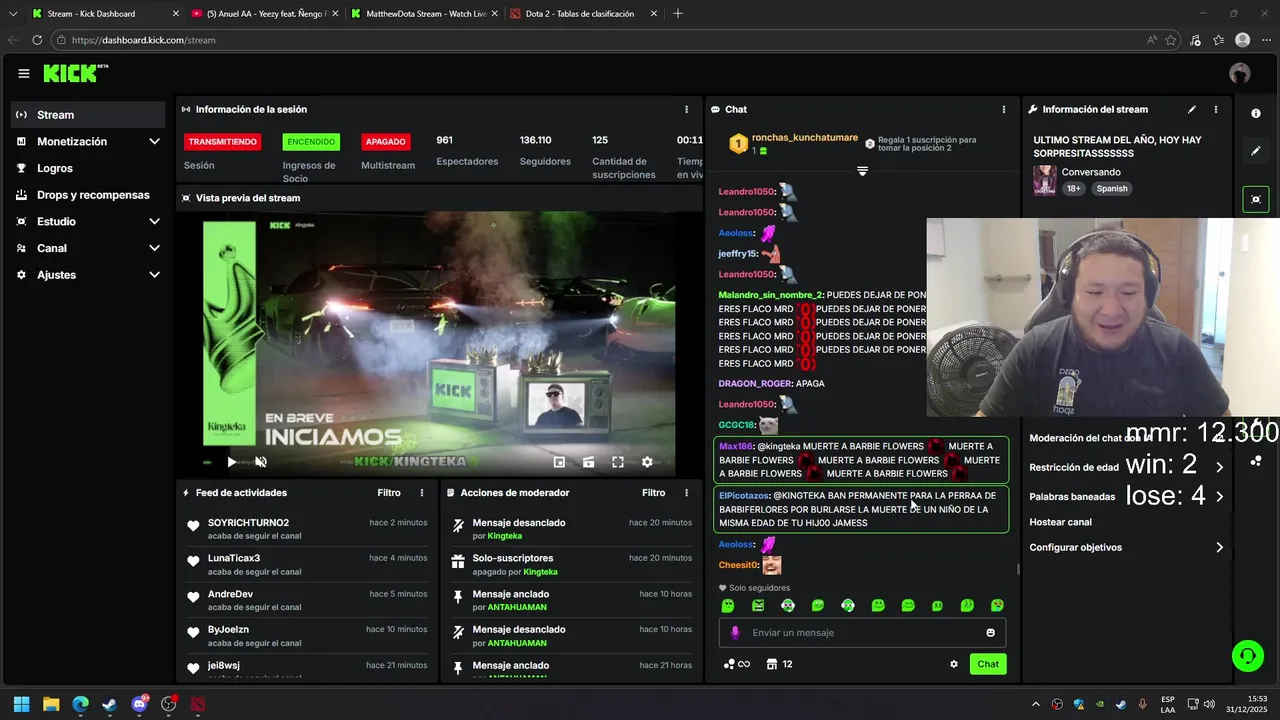Open stream information panel options menu
The image size is (1280, 720).
coord(1216,109)
